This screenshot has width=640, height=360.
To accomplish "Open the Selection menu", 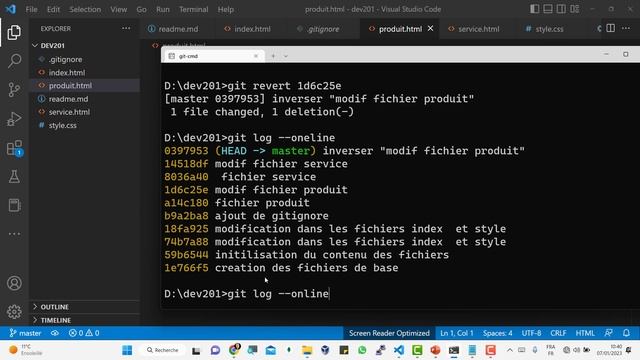I will [x=85, y=9].
